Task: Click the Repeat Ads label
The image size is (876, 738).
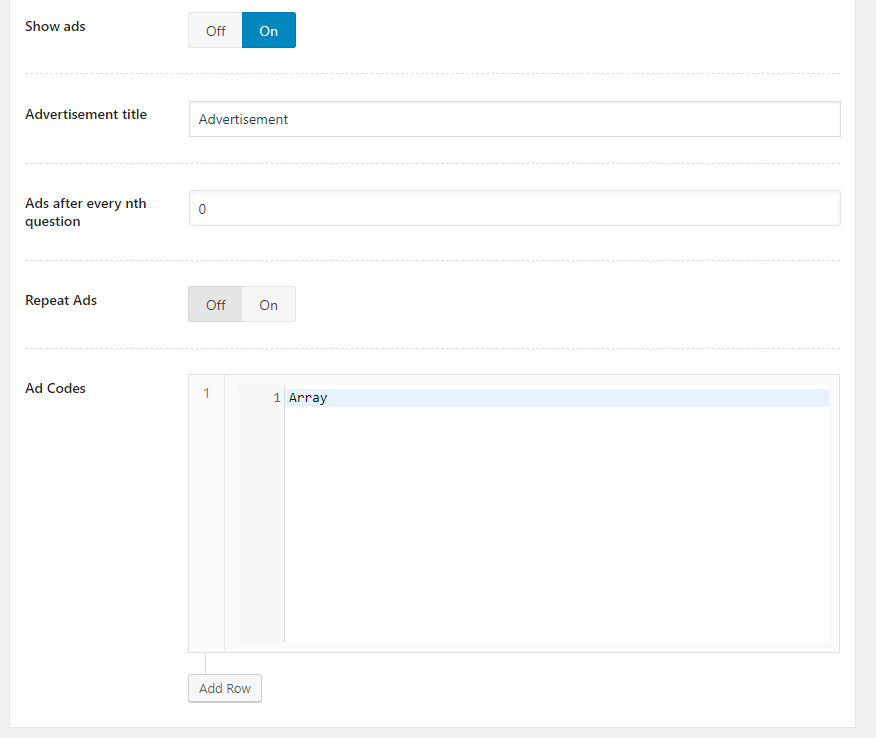Action: click(x=61, y=300)
